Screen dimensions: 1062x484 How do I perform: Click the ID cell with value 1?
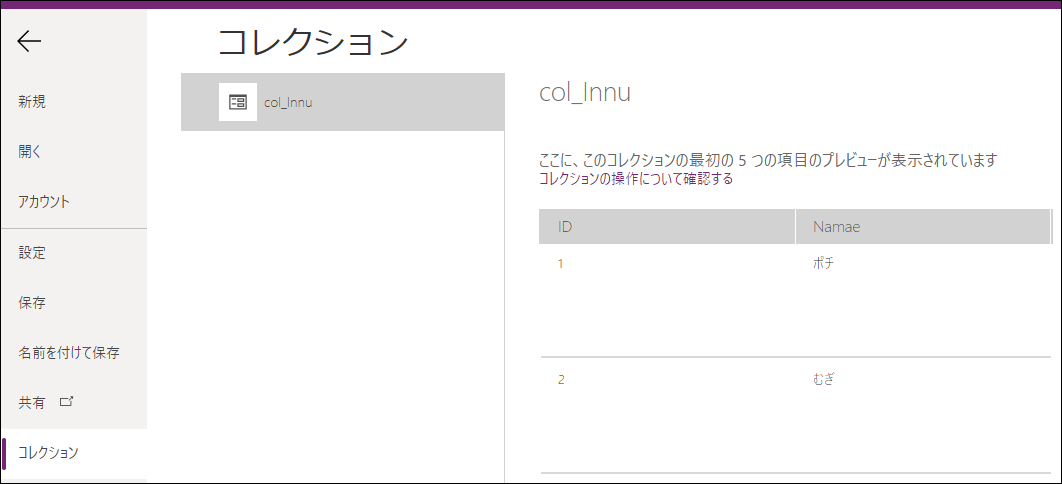coord(561,264)
